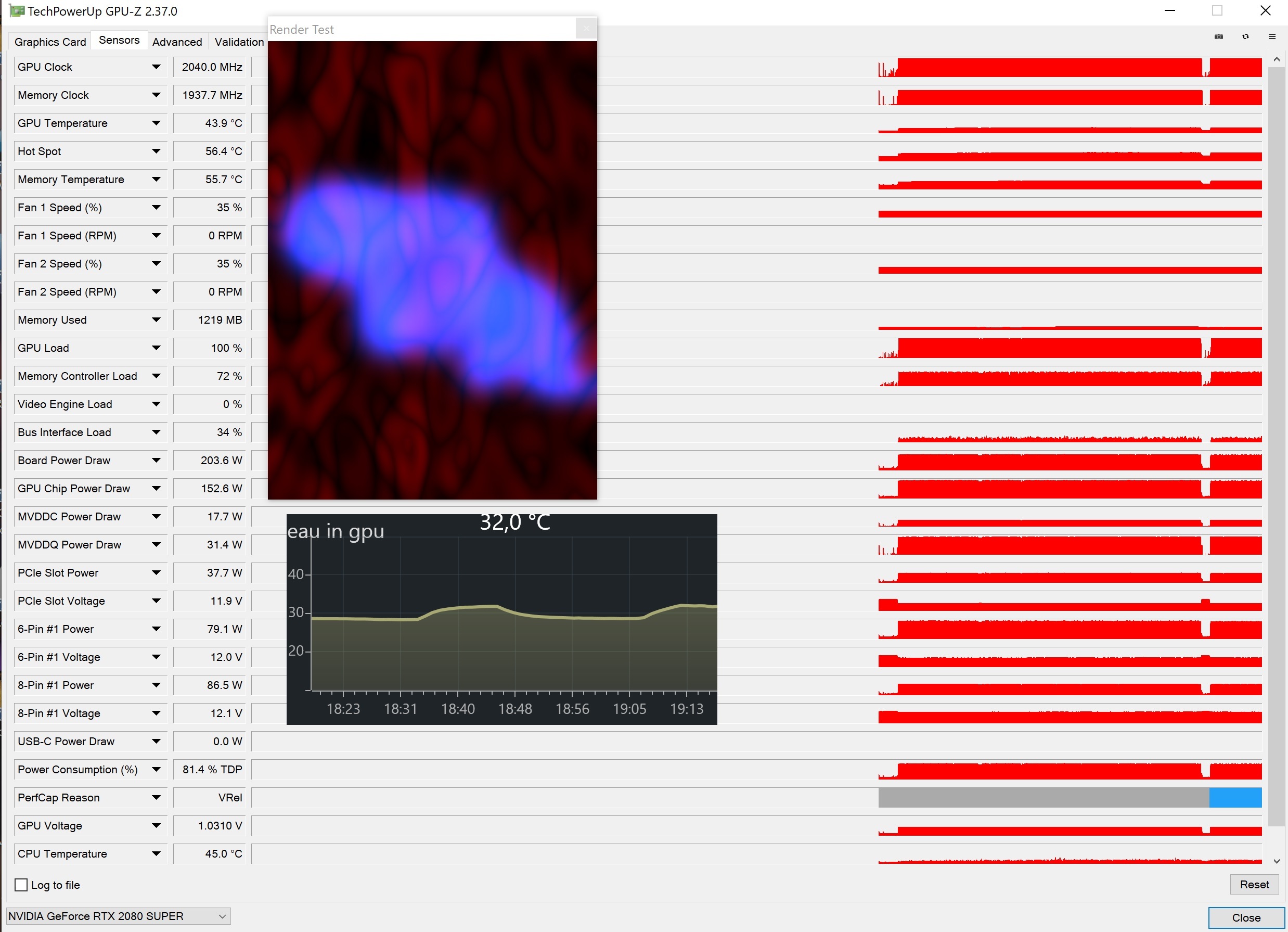Click the GPU Temperature value field

[210, 123]
